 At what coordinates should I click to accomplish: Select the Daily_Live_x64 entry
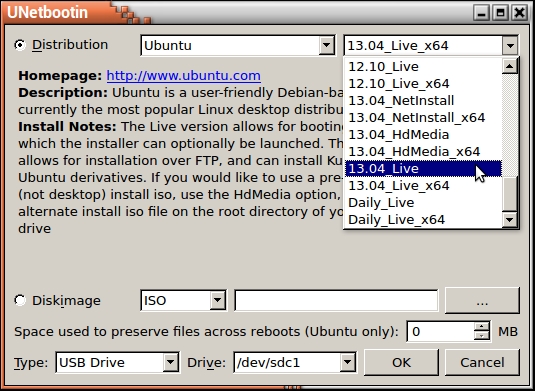423,220
